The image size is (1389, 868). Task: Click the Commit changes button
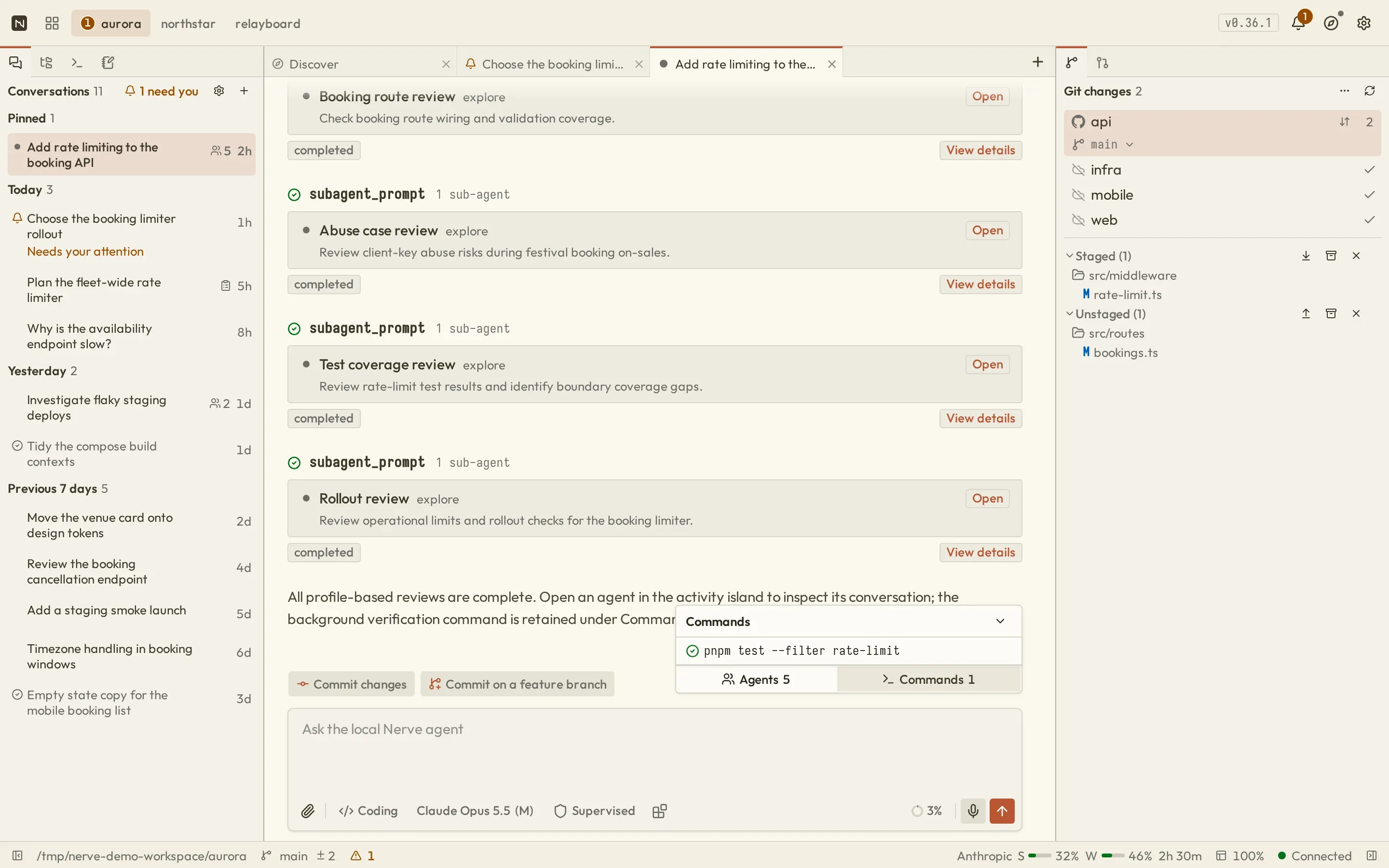point(351,684)
